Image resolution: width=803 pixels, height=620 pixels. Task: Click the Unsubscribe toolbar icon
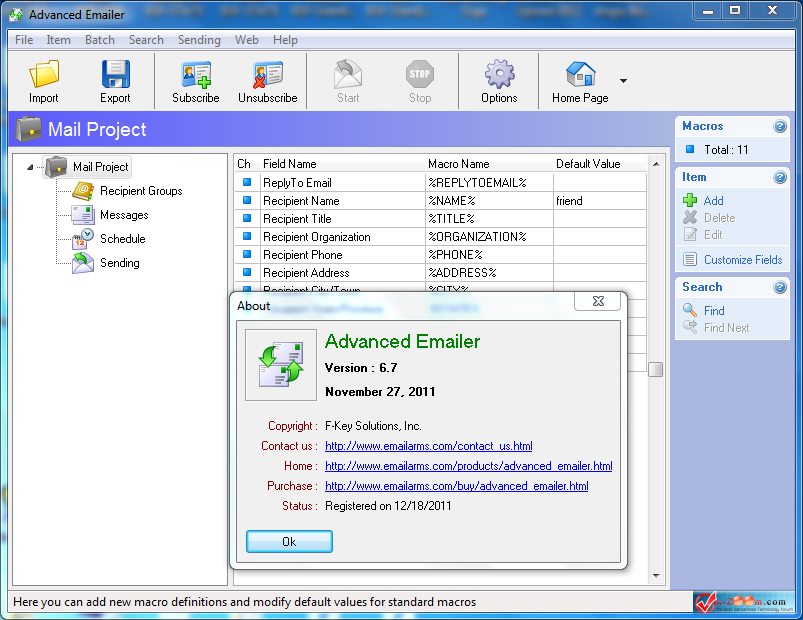267,75
